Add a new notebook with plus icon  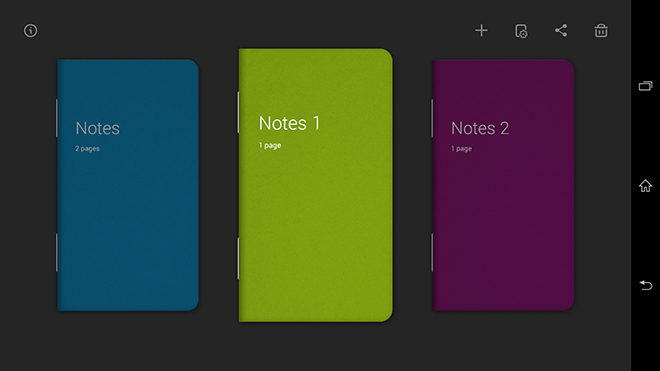[482, 30]
